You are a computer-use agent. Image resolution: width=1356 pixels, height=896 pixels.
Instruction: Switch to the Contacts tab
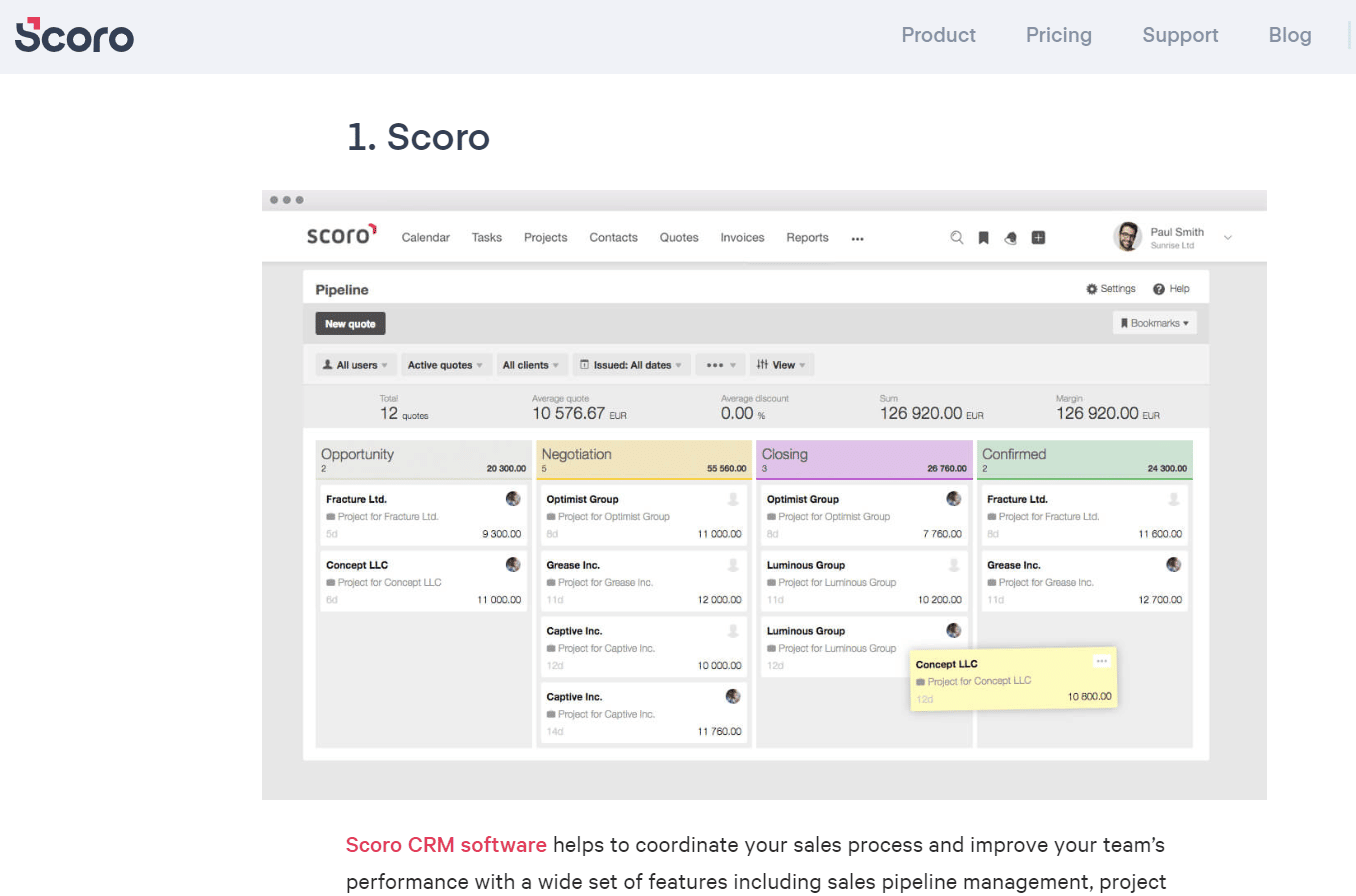[x=613, y=238]
